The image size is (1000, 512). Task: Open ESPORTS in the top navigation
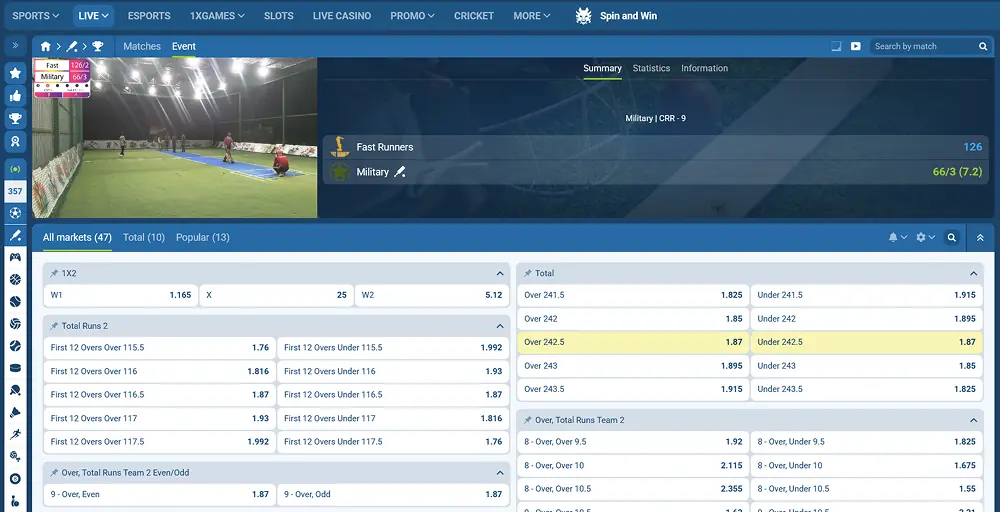point(149,16)
